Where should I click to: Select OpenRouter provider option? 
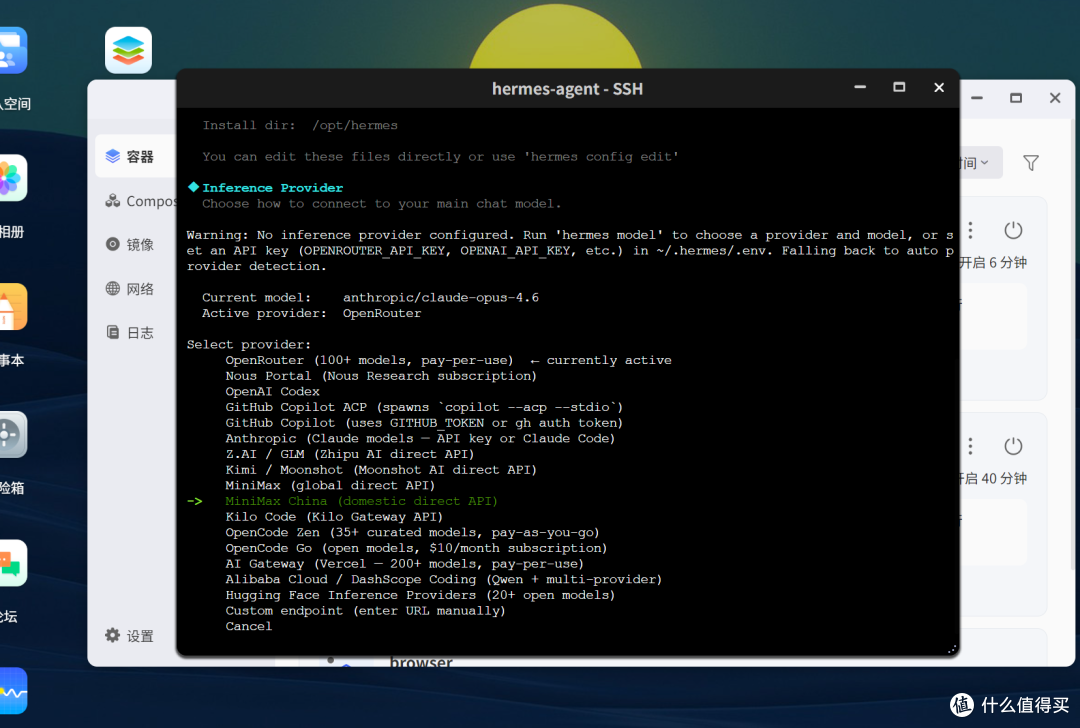click(448, 360)
